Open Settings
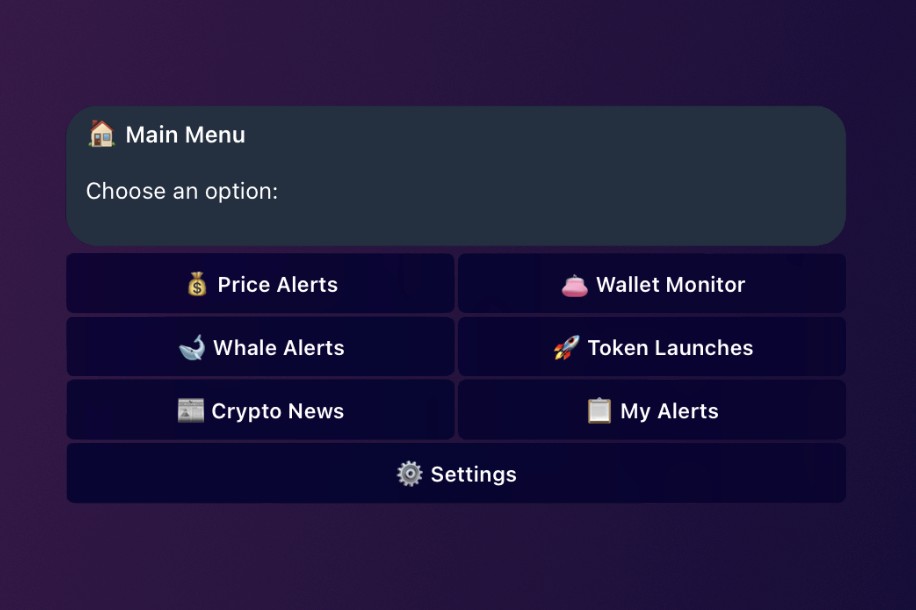The height and width of the screenshot is (610, 916). click(456, 474)
